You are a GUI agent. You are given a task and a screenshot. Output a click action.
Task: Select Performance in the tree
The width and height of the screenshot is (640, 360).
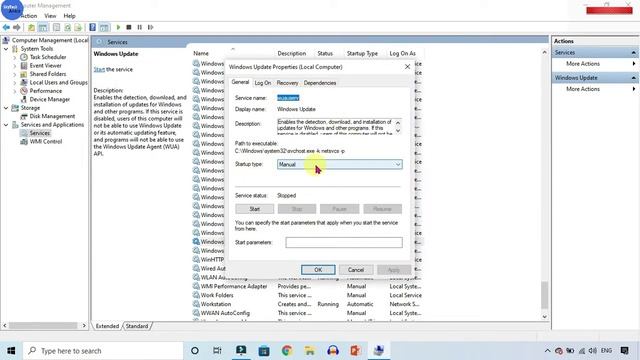46,91
